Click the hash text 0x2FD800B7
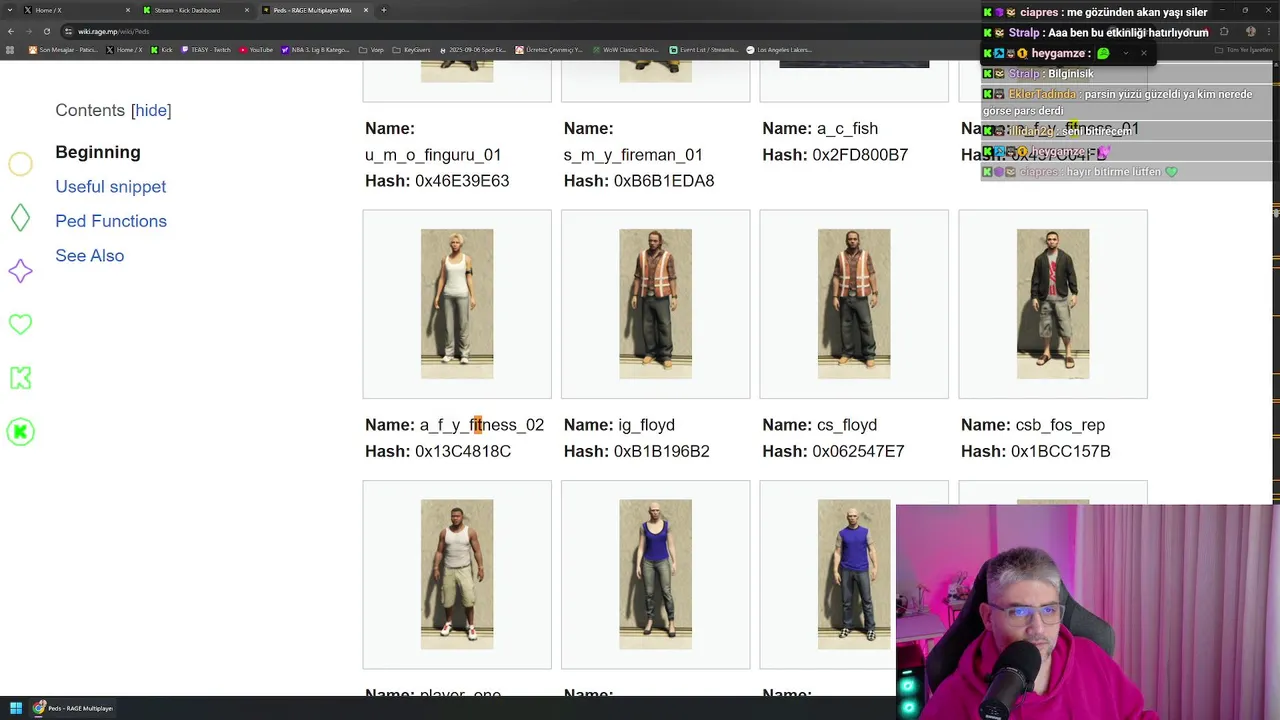This screenshot has width=1280, height=720. 860,155
